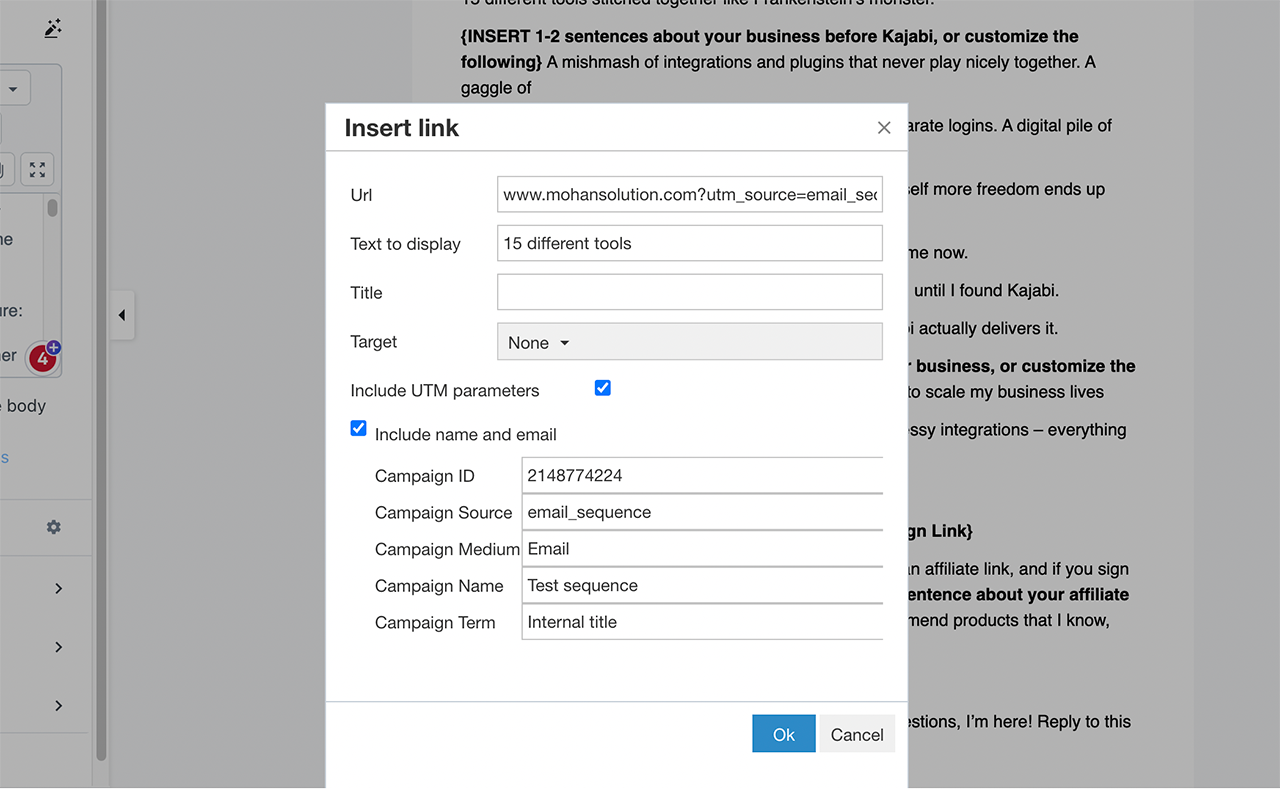
Task: Open the settings gear icon
Action: pyautogui.click(x=53, y=527)
